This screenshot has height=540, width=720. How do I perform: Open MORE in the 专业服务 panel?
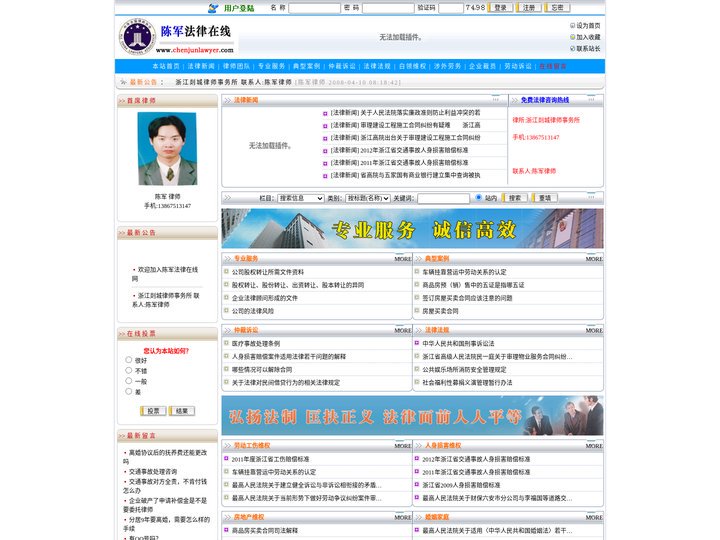pos(403,259)
